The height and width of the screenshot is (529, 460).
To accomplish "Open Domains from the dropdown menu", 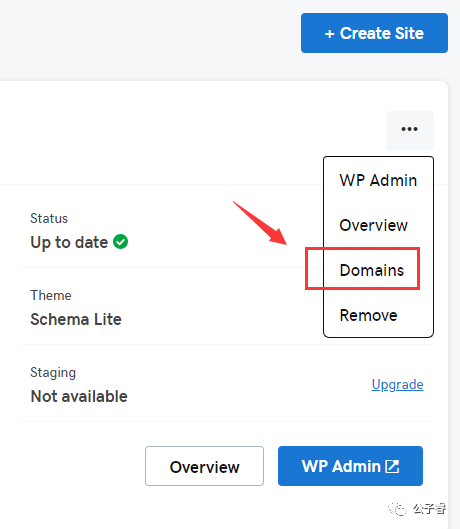I will [372, 270].
